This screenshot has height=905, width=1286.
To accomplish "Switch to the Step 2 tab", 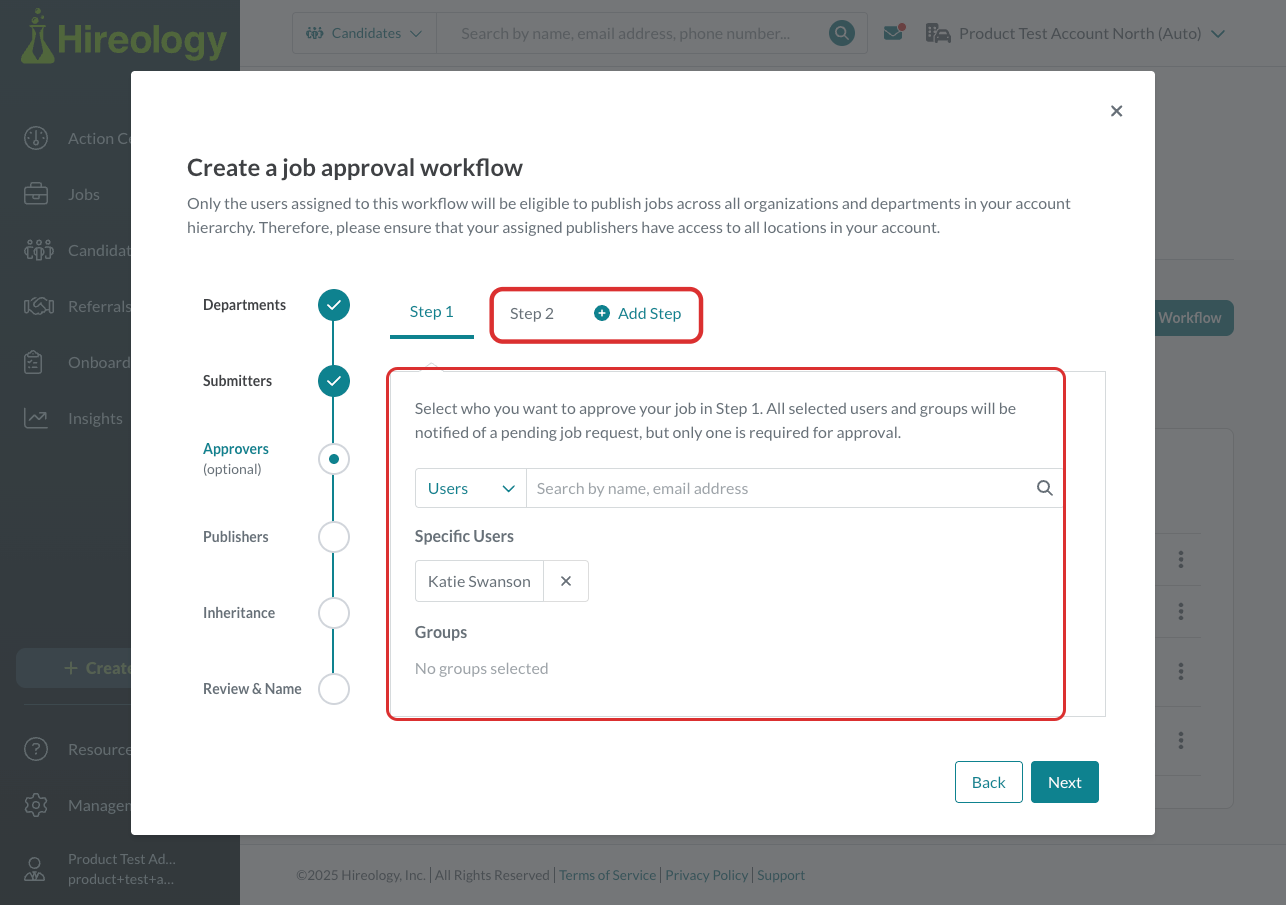I will (532, 313).
